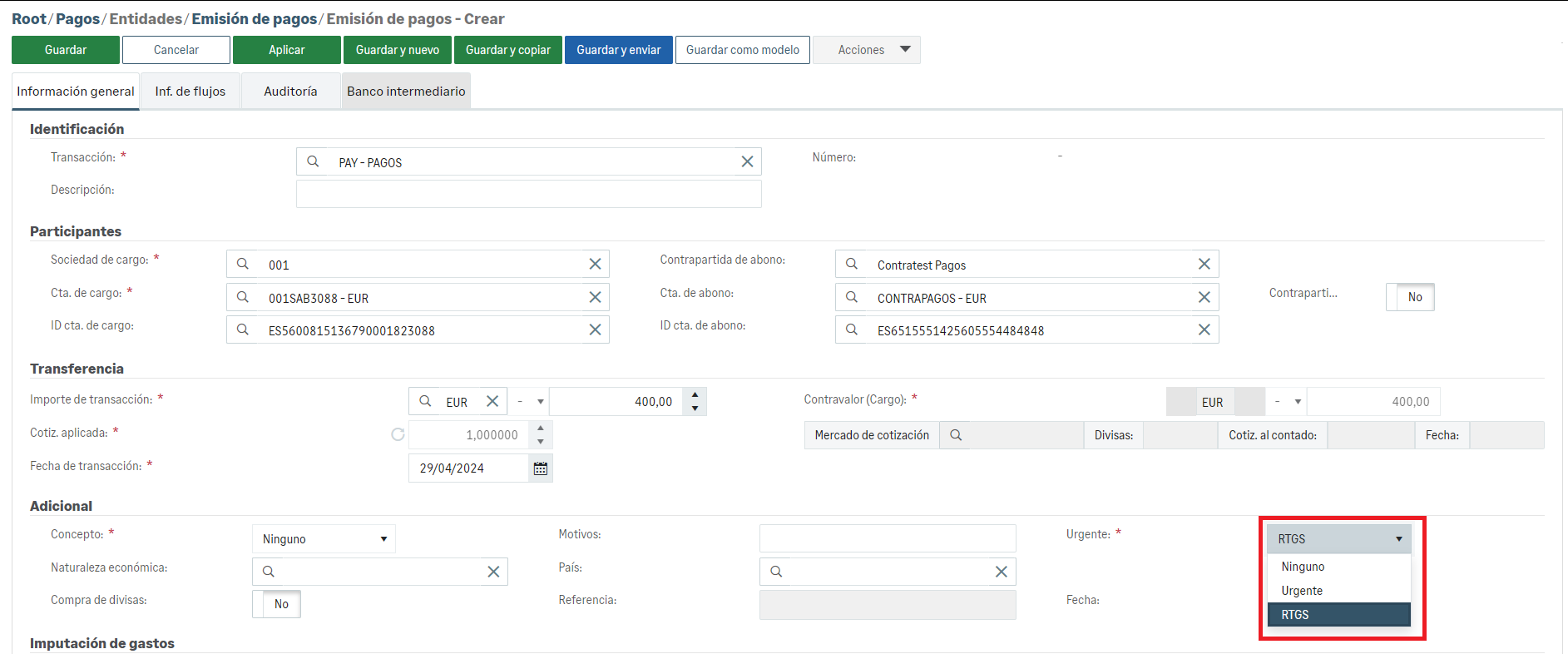Click the Guardar y enviar button

[x=618, y=50]
